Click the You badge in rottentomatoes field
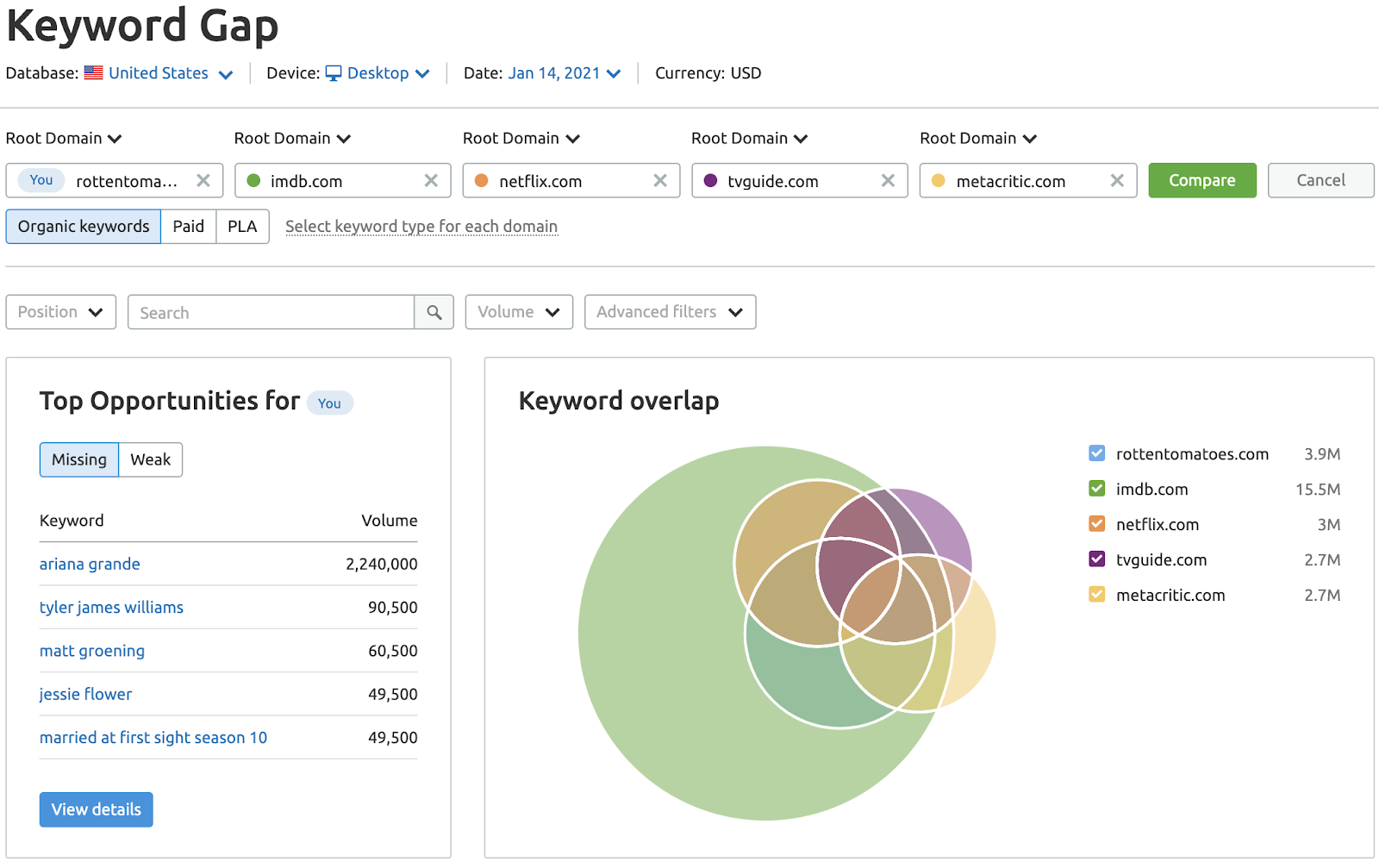Screen dimensions: 1379x868 pos(41,180)
